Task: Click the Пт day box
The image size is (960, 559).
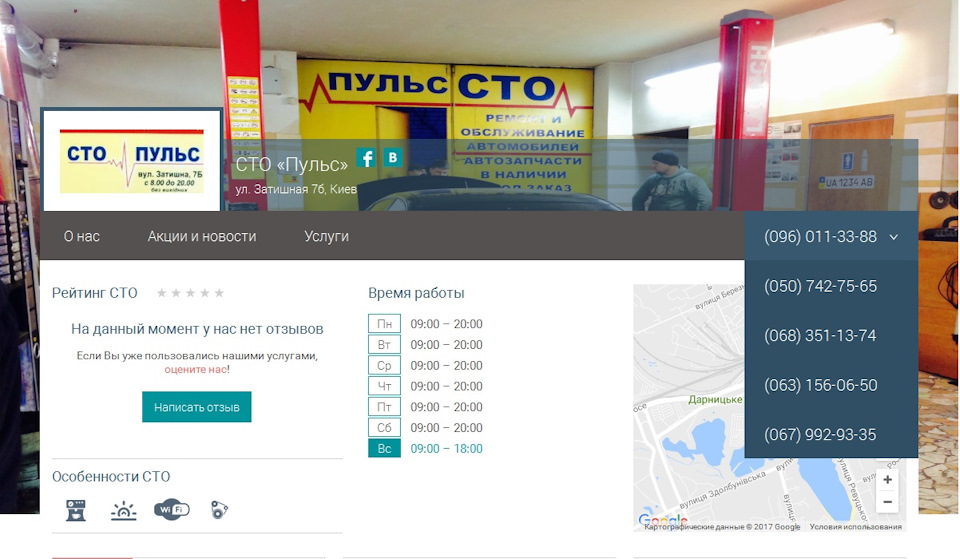Action: pos(384,407)
